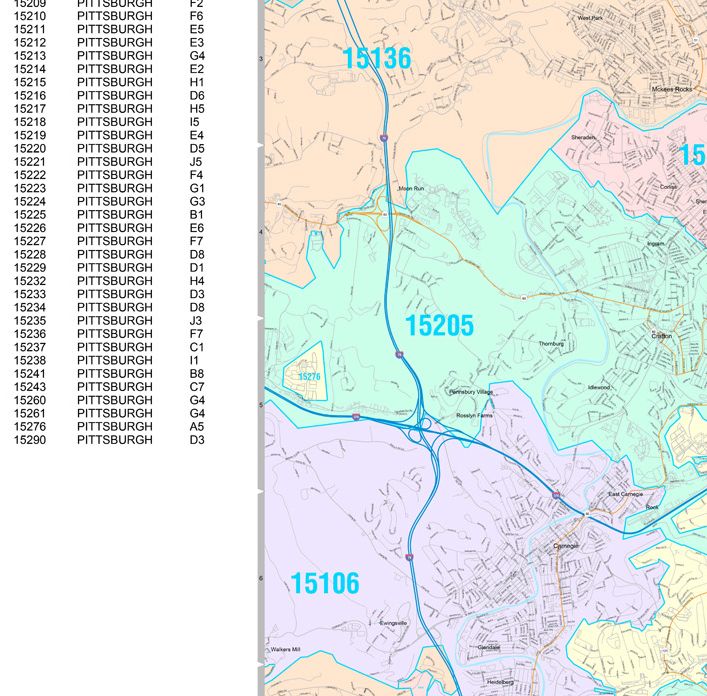The width and height of the screenshot is (707, 696).
Task: Click the Crafton town label
Action: [x=661, y=336]
